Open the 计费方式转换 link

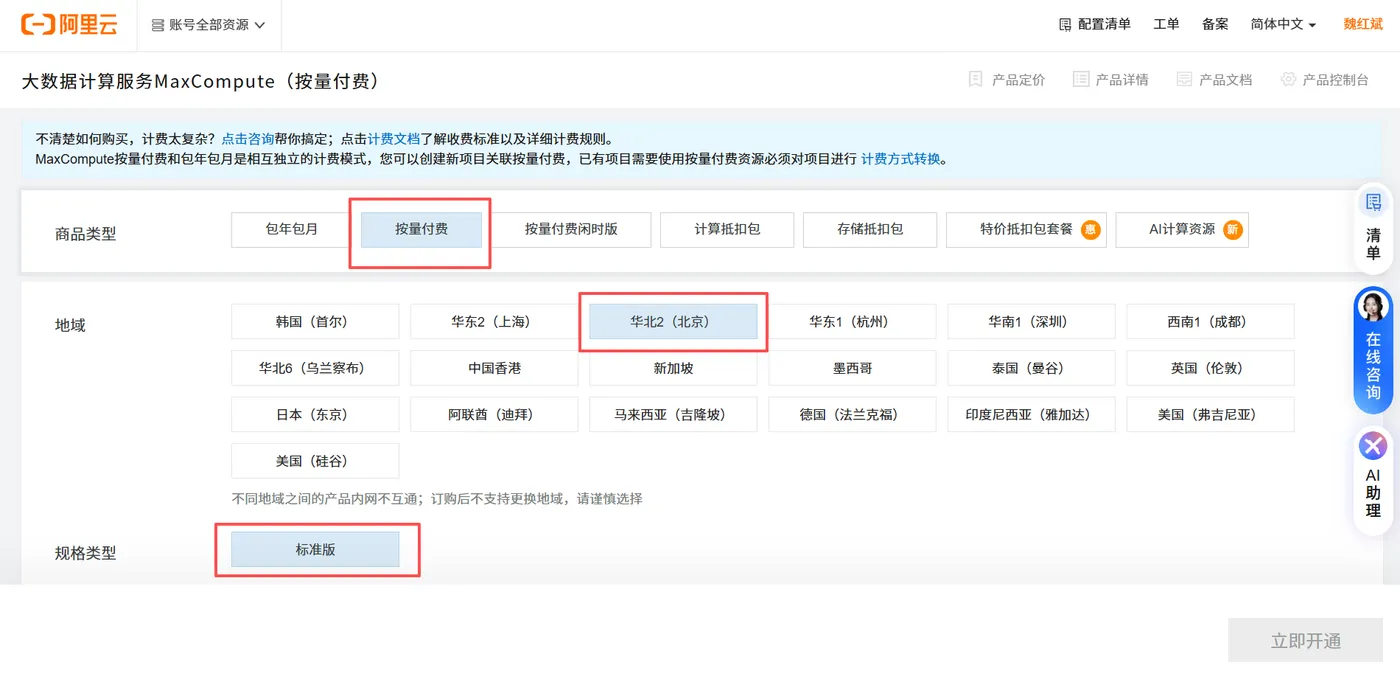(901, 159)
